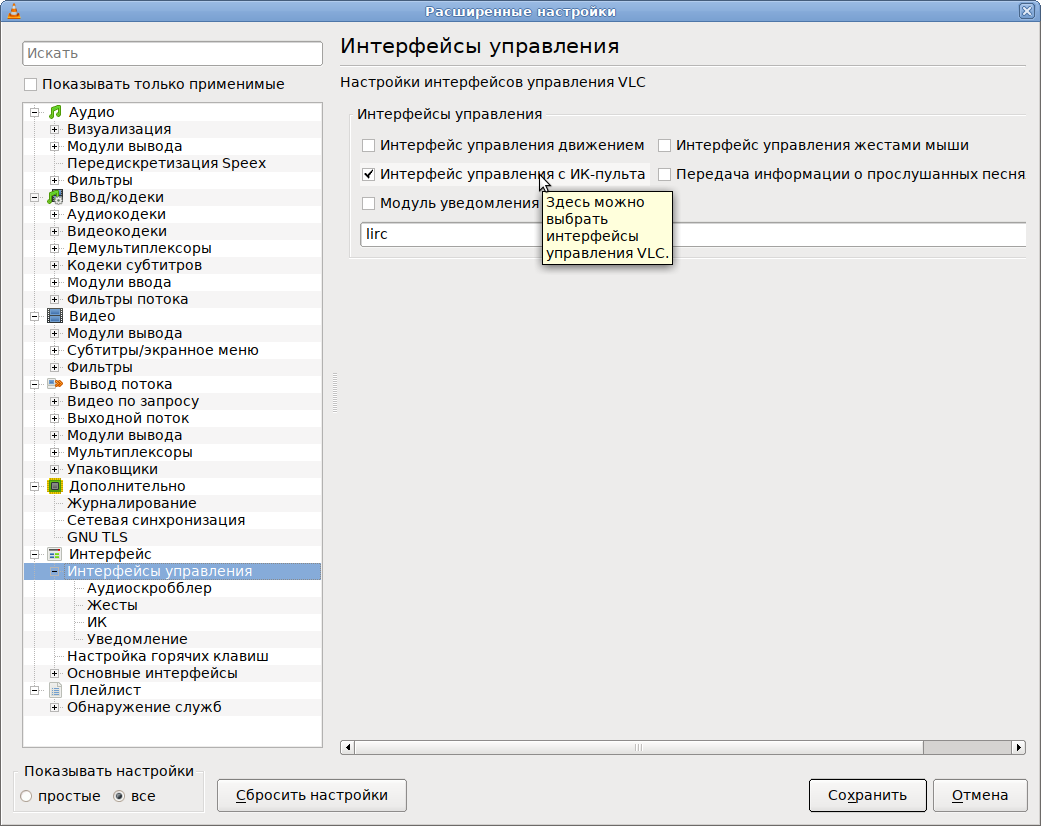Click the horizontal scrollbar left arrow
This screenshot has height=826, width=1041.
[x=347, y=748]
